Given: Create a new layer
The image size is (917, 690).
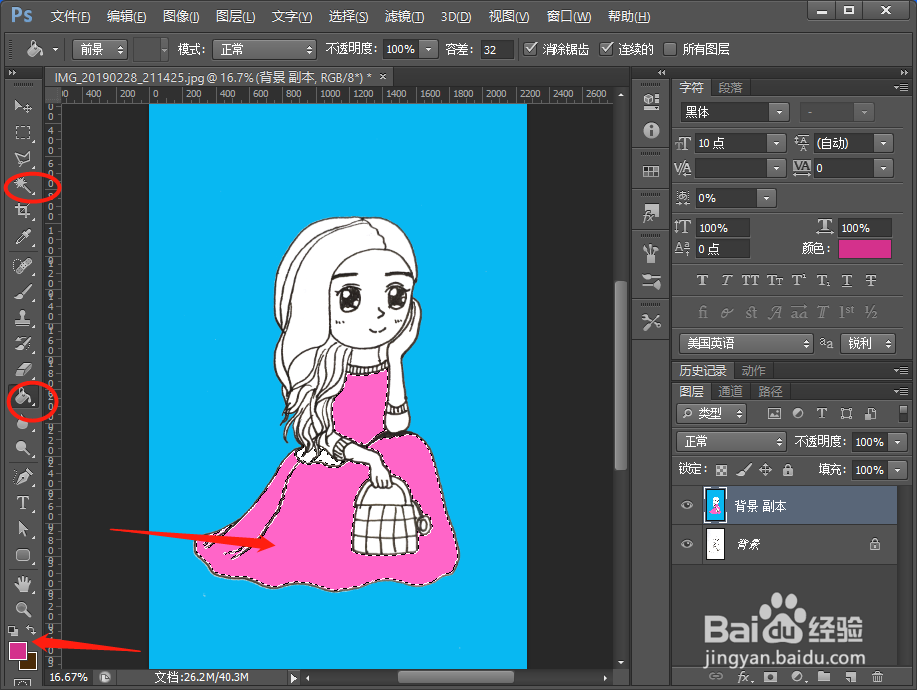Looking at the screenshot, I should pyautogui.click(x=850, y=677).
